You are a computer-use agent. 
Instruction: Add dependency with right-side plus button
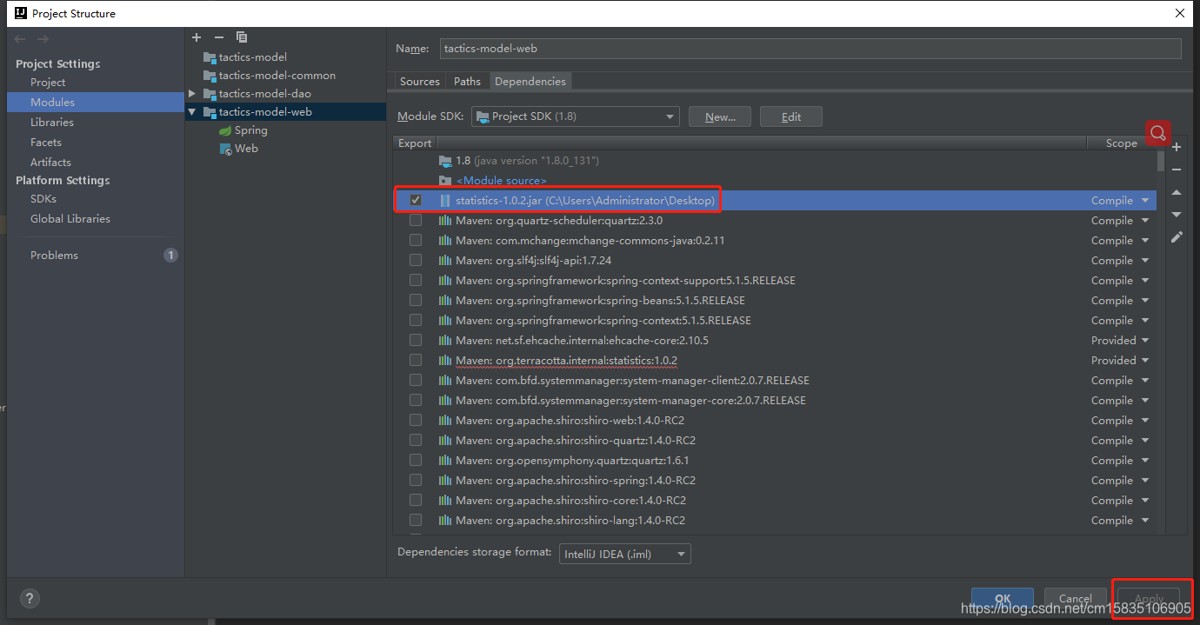(x=1177, y=147)
